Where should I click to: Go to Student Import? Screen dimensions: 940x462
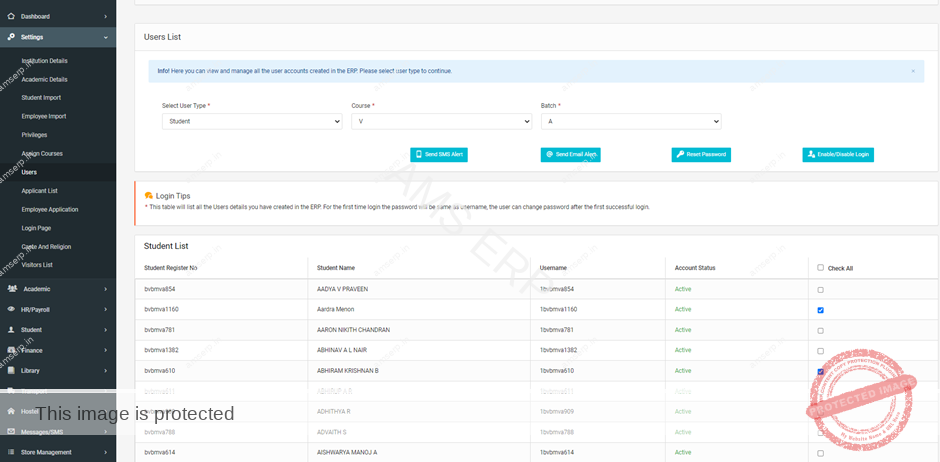(41, 98)
